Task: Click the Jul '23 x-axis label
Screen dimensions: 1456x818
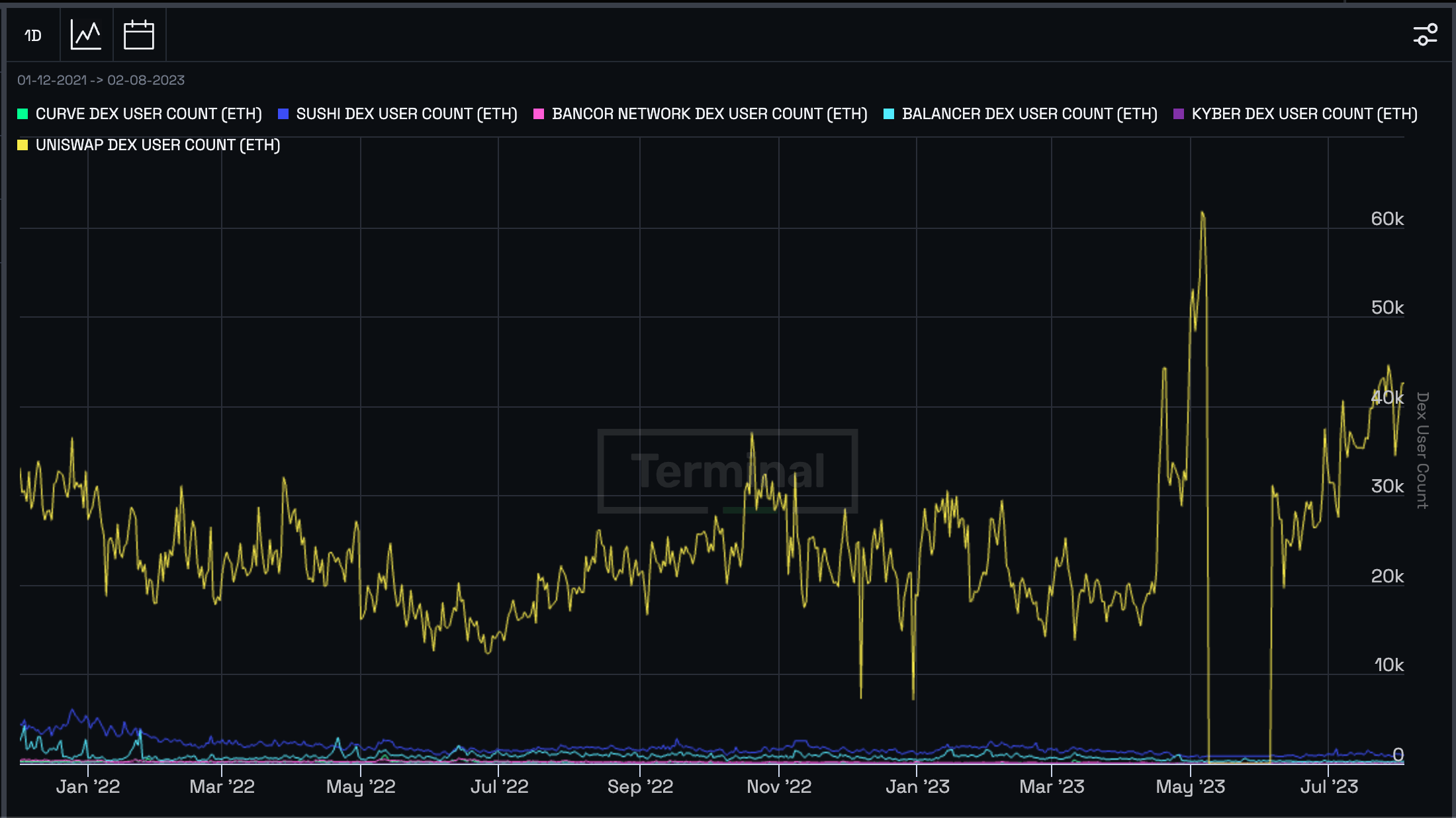Action: tap(1329, 787)
